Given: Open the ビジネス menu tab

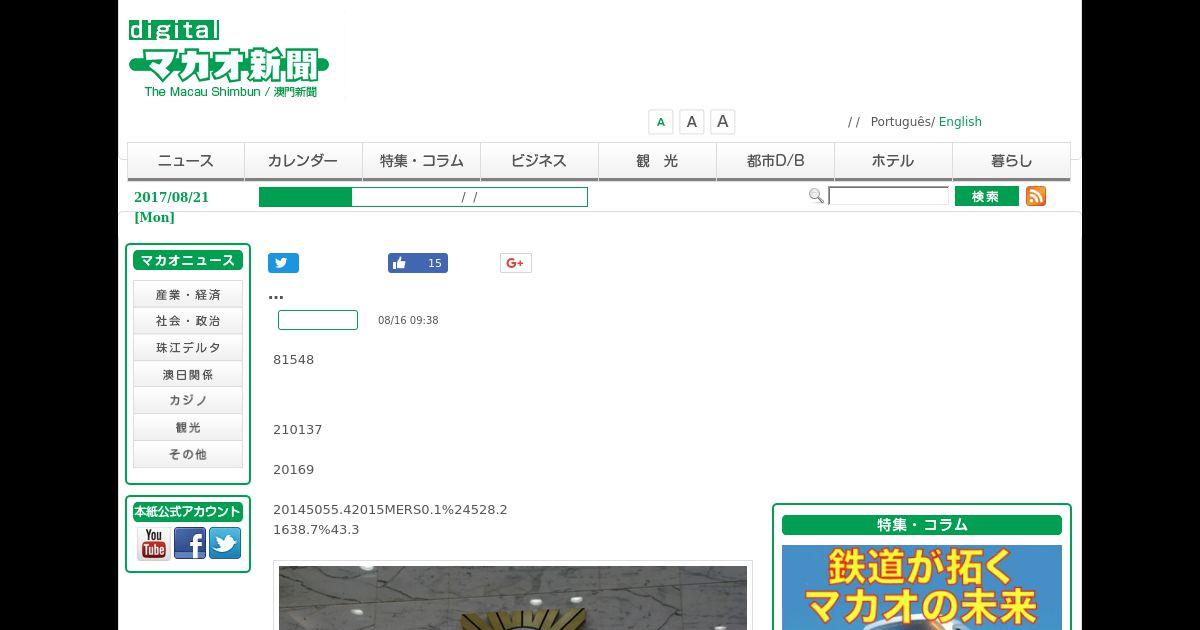Looking at the screenshot, I should pos(539,161).
